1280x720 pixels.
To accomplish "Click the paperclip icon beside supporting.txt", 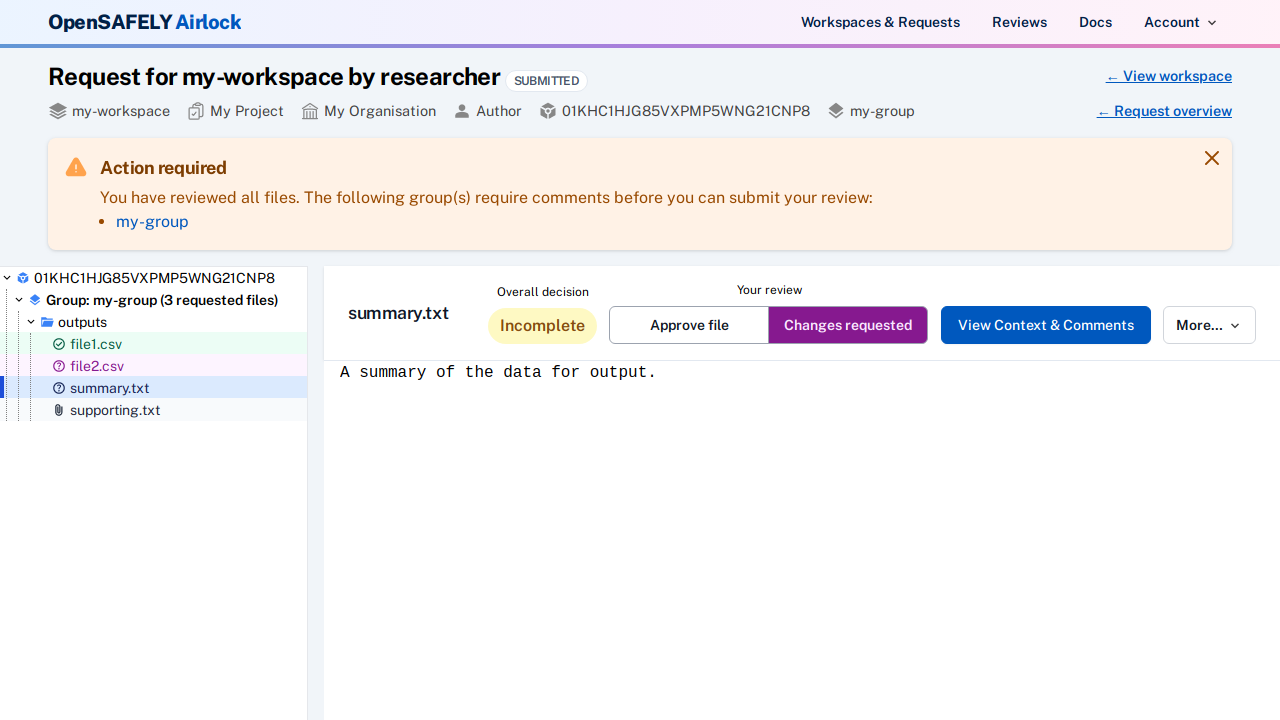I will tap(58, 410).
